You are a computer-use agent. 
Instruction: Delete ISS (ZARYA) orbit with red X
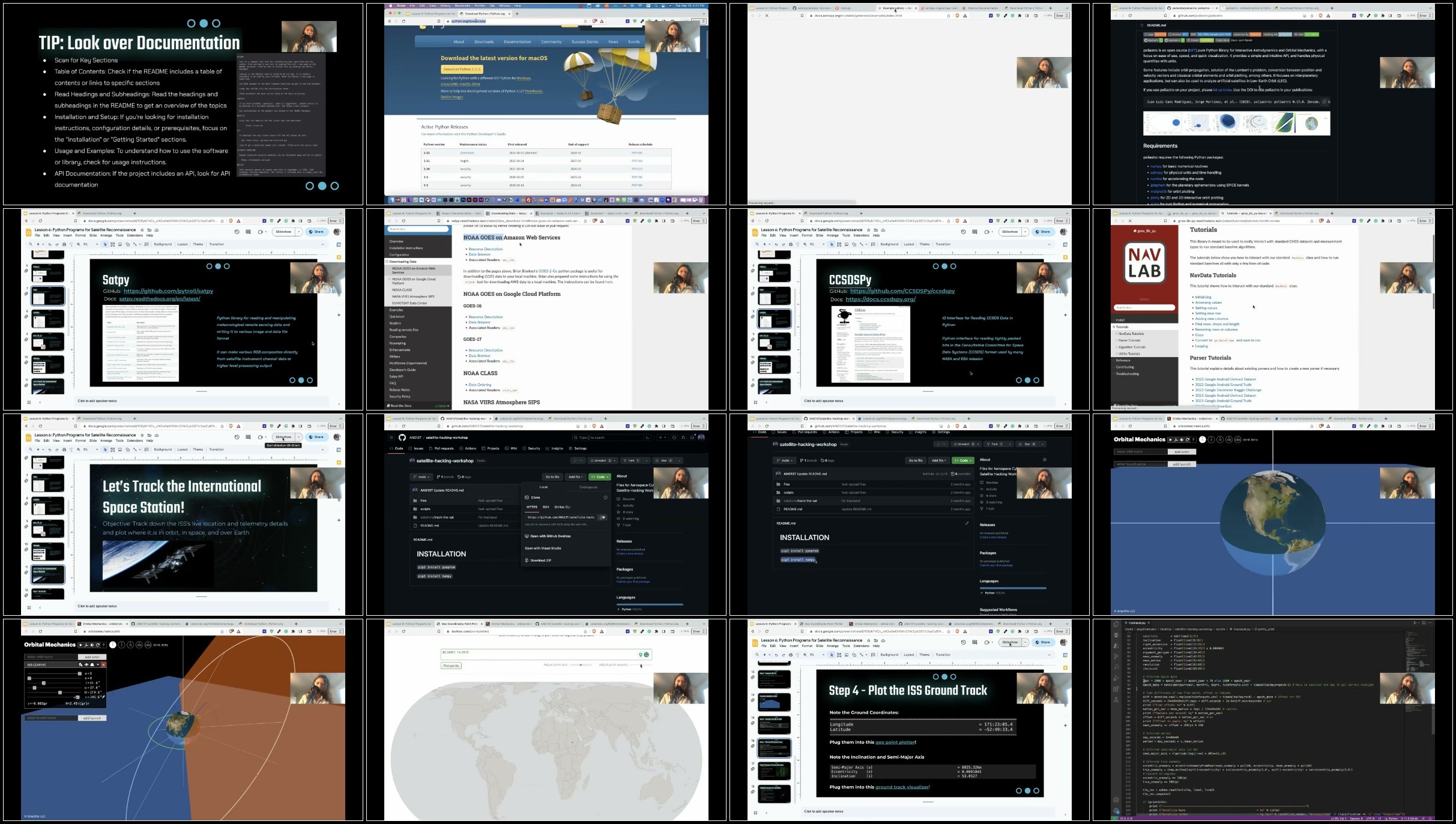103,665
